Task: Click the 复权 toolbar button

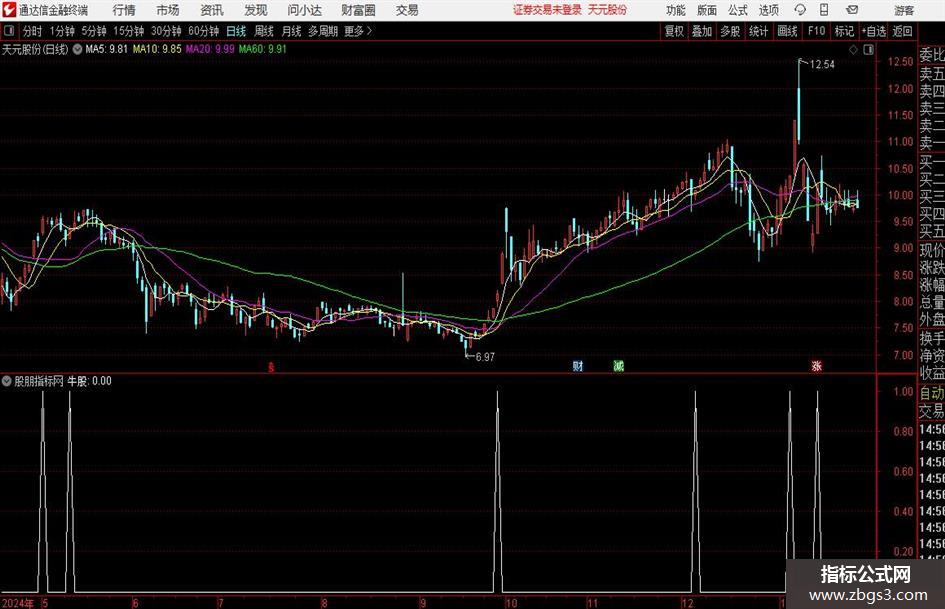Action: 674,31
